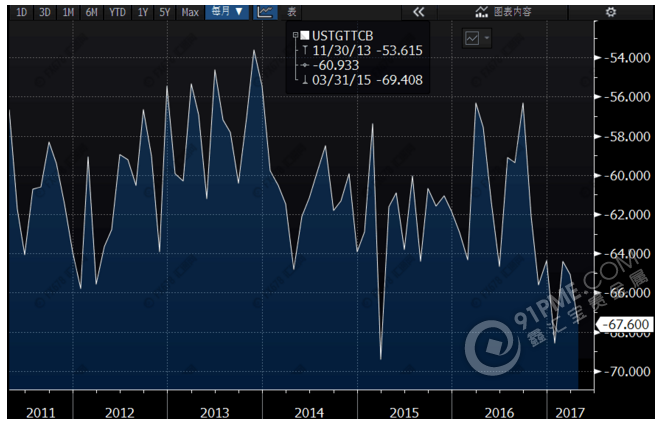Switch to 5Y time range

[165, 12]
